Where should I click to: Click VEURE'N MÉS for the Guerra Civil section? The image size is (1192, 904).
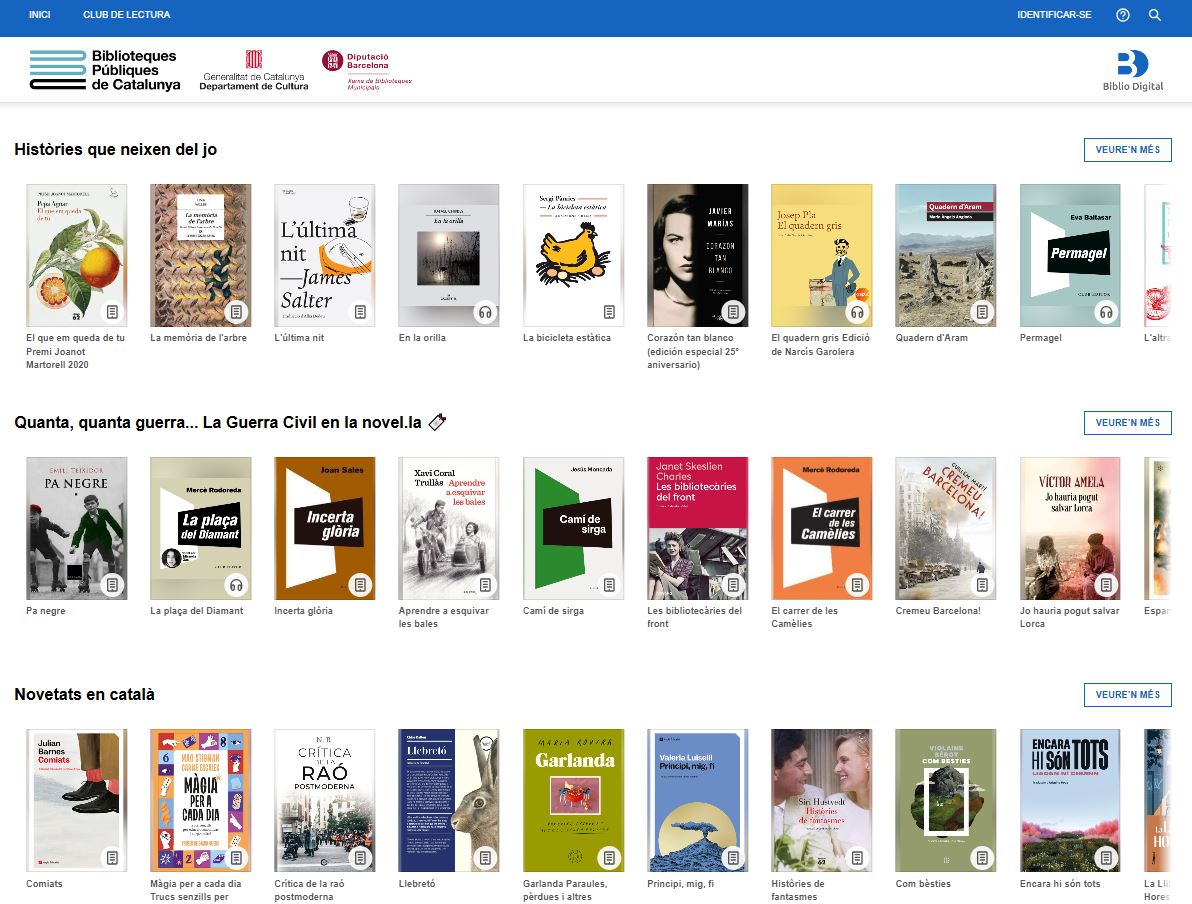pos(1127,423)
